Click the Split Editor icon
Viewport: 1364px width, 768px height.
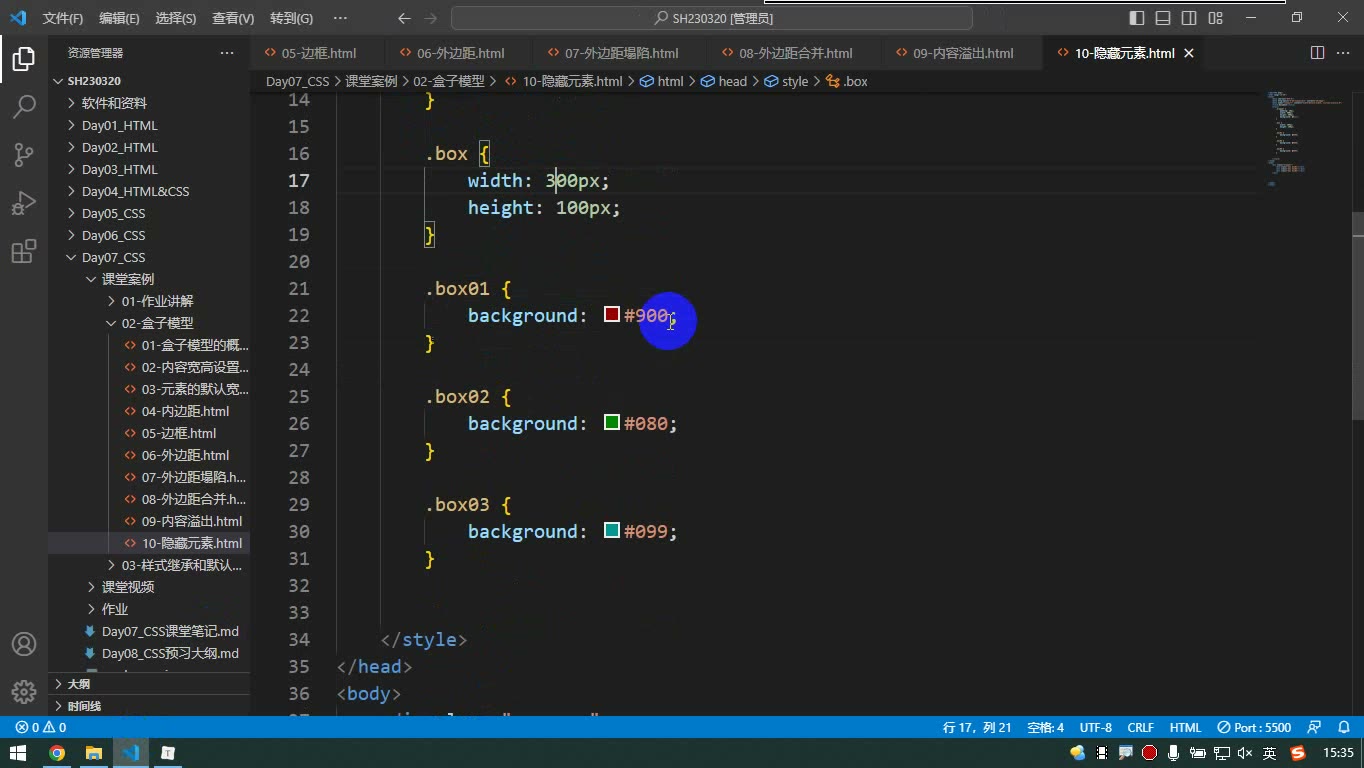[1317, 53]
